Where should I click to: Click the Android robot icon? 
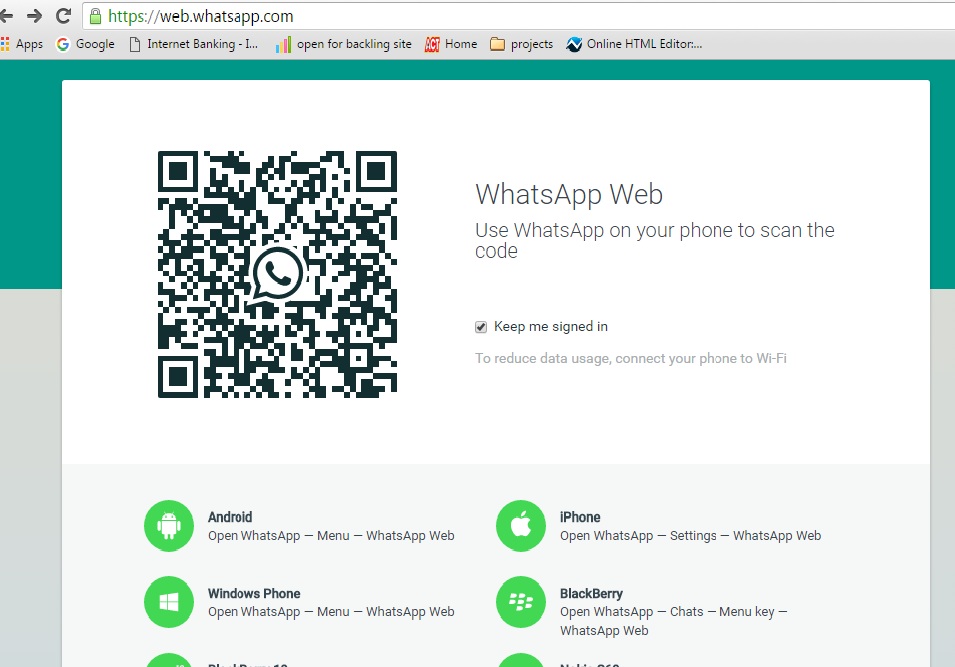click(169, 526)
